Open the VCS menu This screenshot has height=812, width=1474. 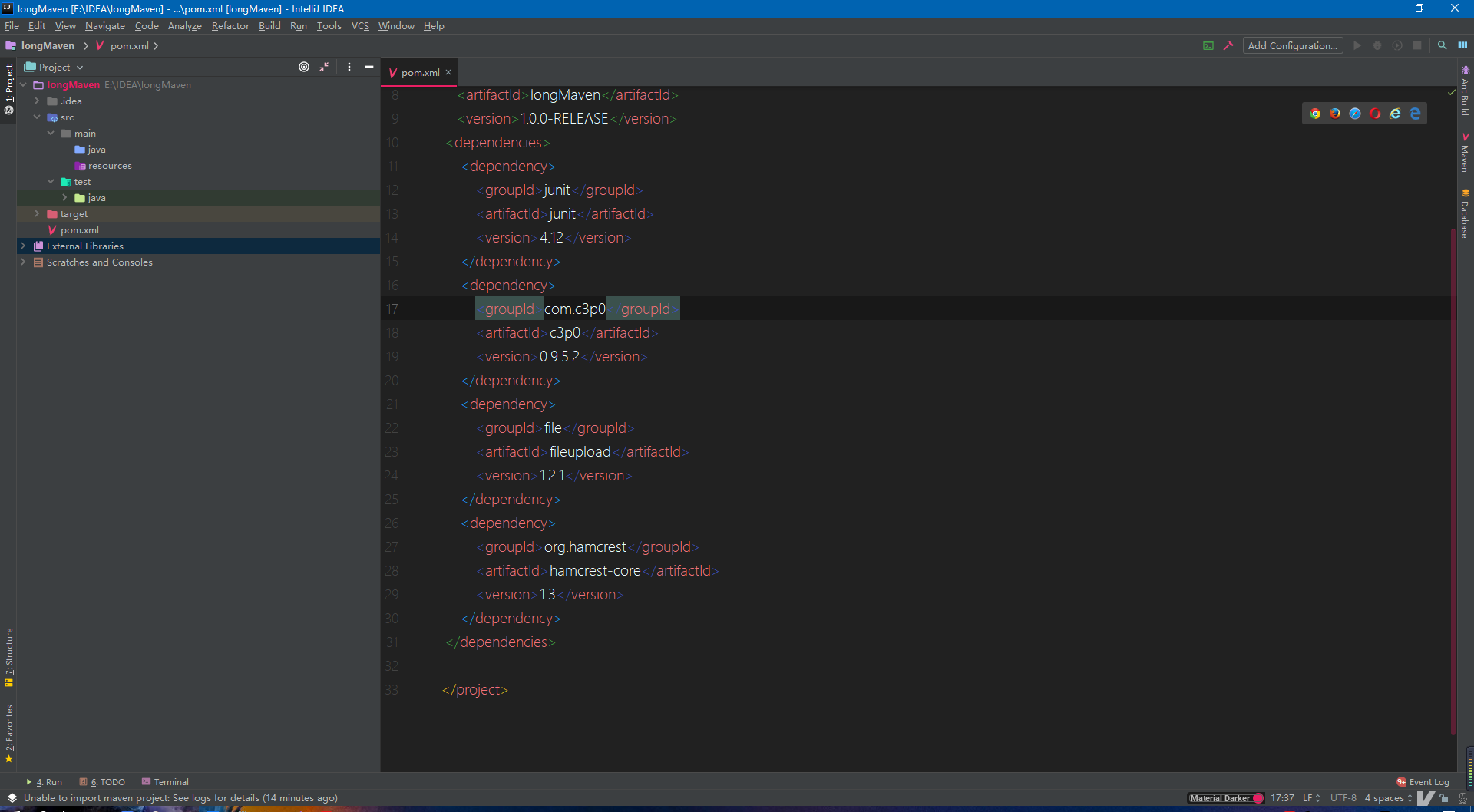[360, 26]
